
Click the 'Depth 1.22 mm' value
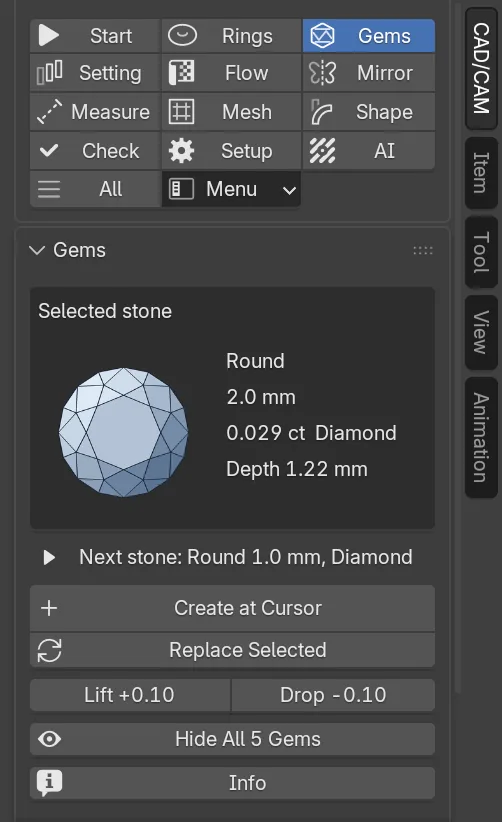[x=297, y=469]
